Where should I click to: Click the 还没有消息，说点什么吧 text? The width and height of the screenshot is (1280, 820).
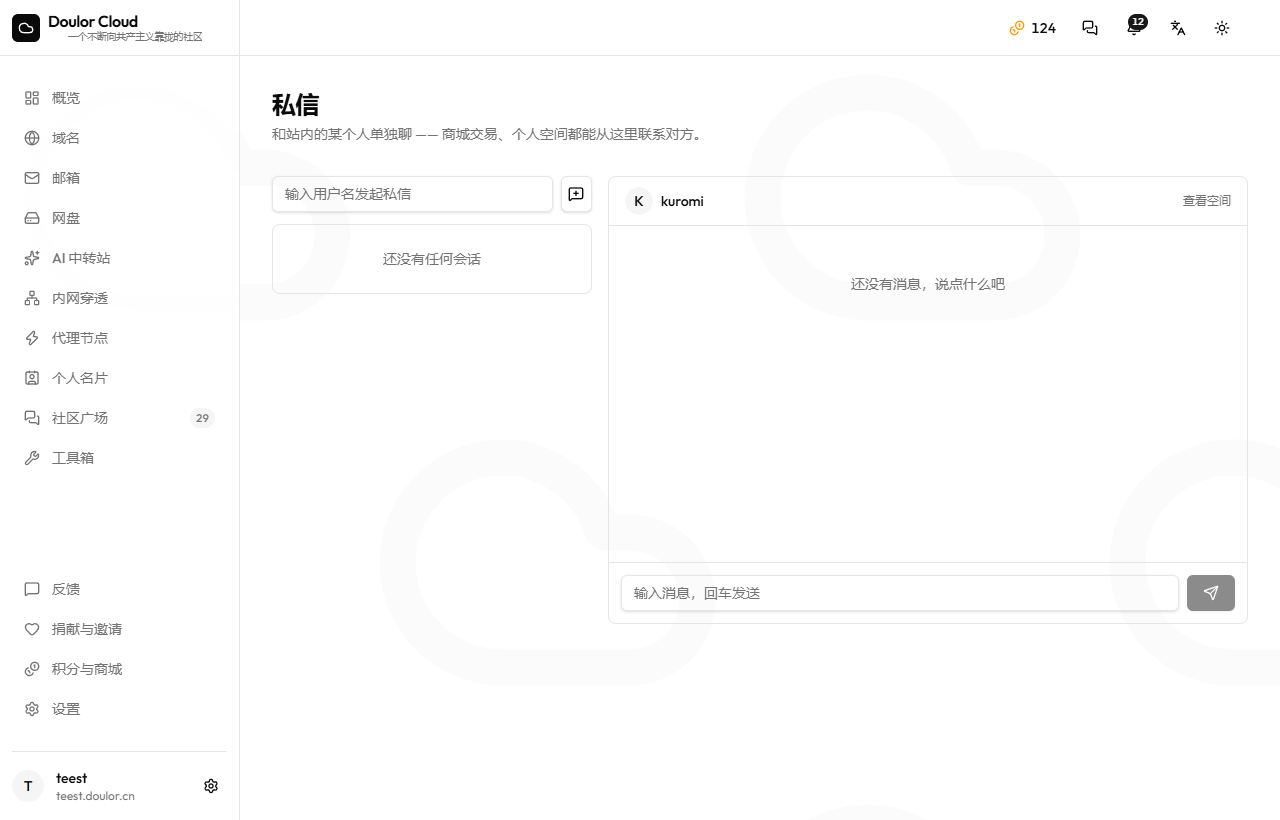(928, 284)
